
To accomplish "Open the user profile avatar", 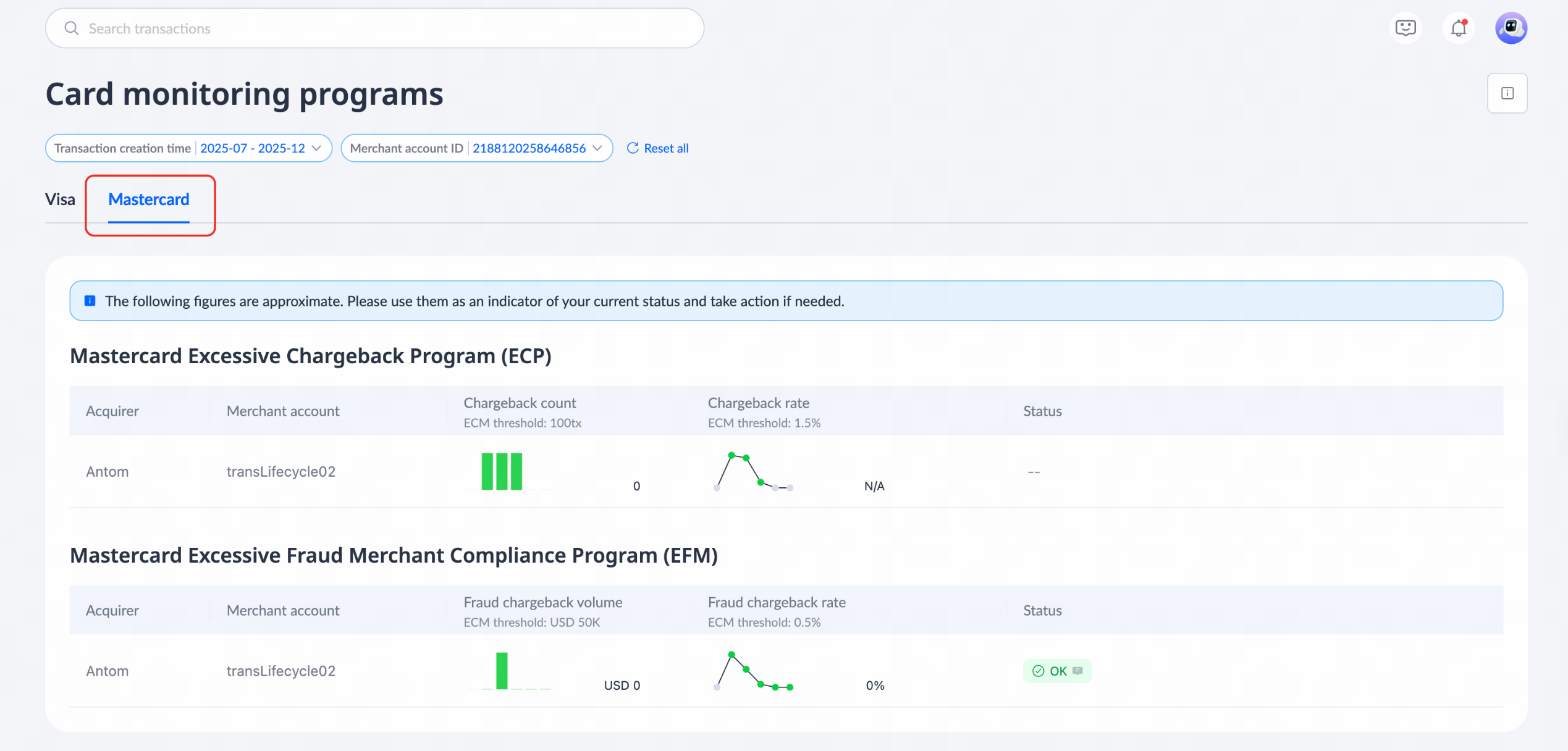I will [x=1511, y=28].
